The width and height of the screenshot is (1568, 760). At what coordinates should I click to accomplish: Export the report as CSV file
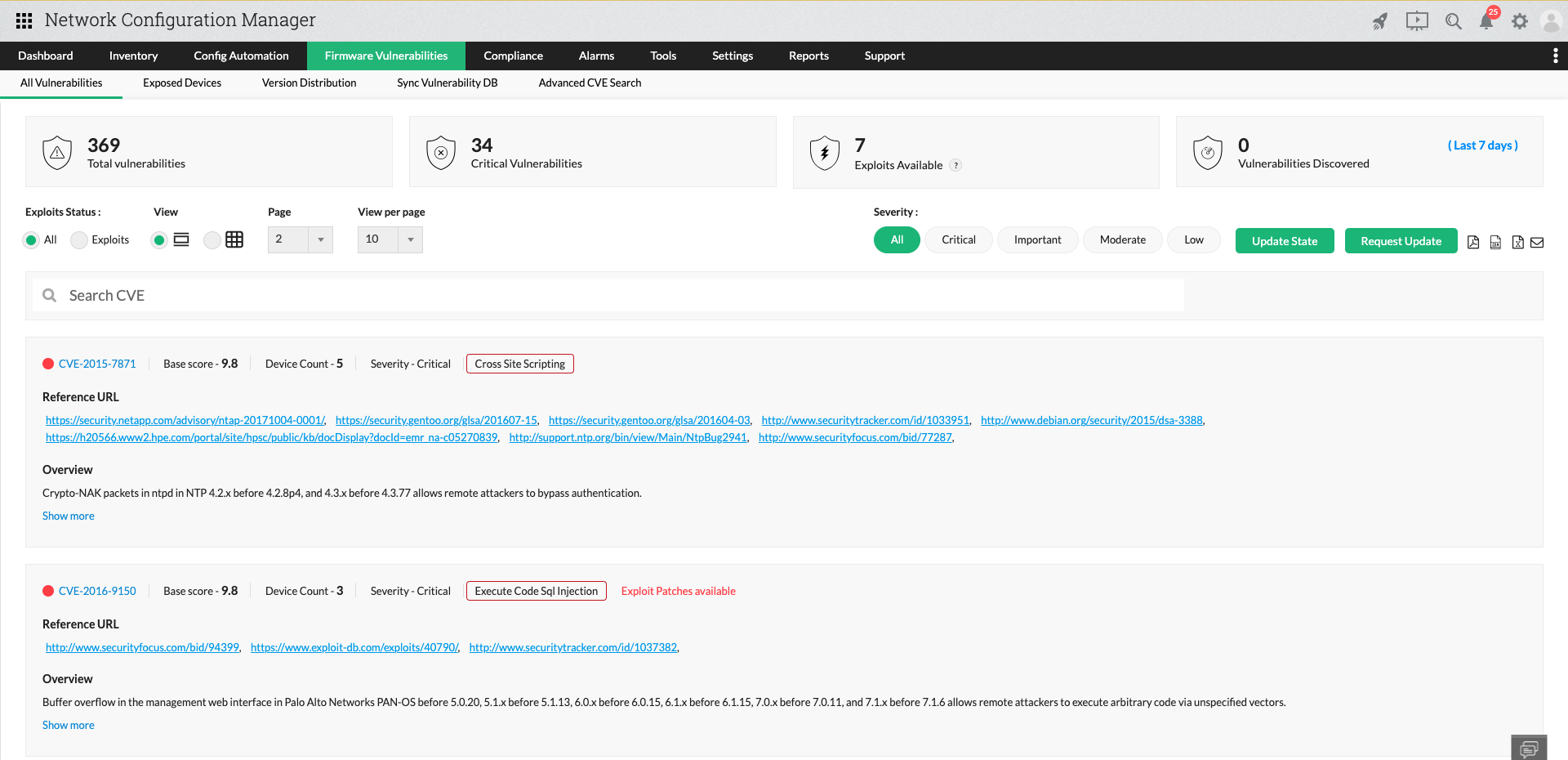(x=1495, y=243)
